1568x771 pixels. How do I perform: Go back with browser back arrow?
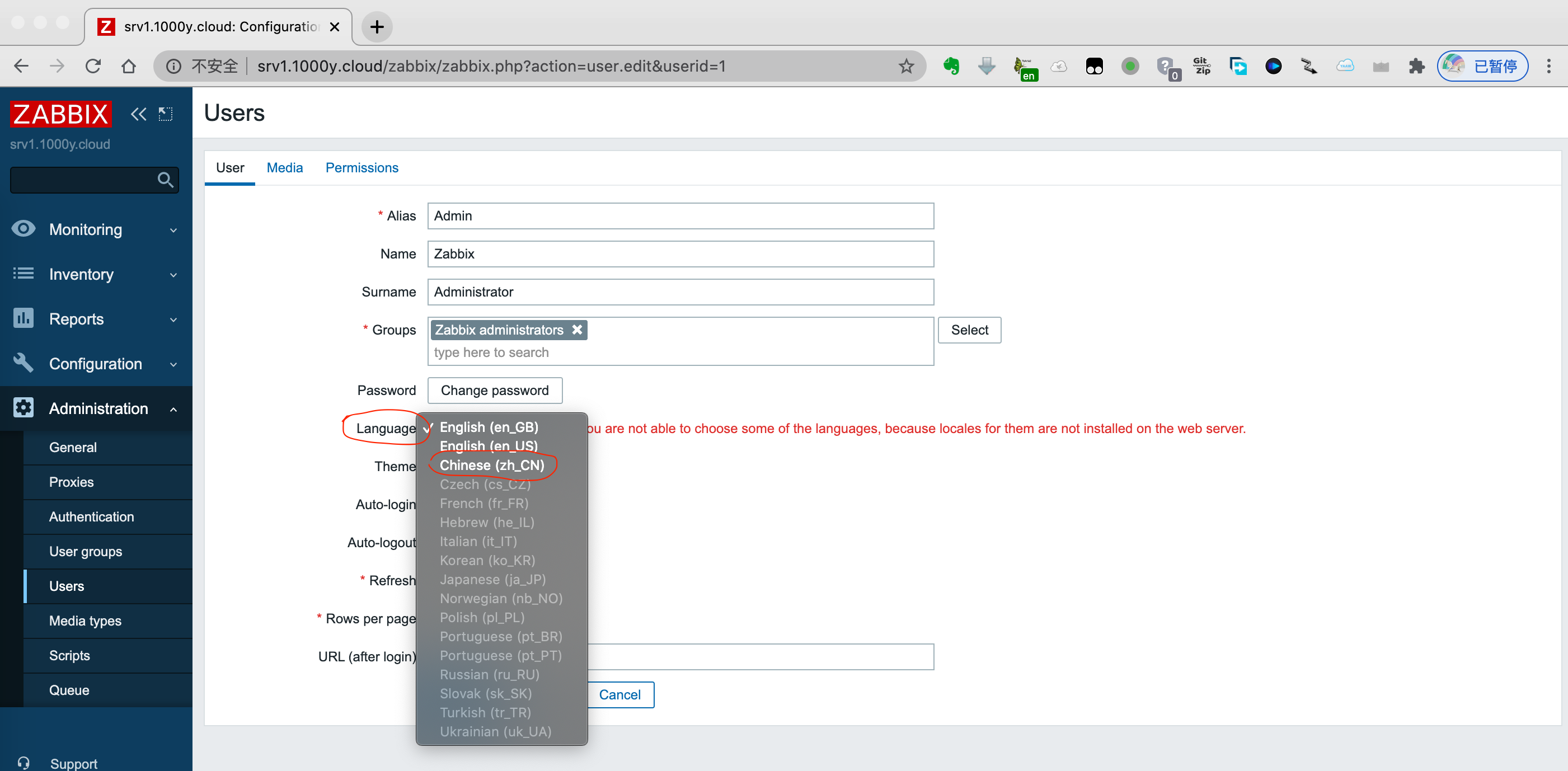pos(21,65)
